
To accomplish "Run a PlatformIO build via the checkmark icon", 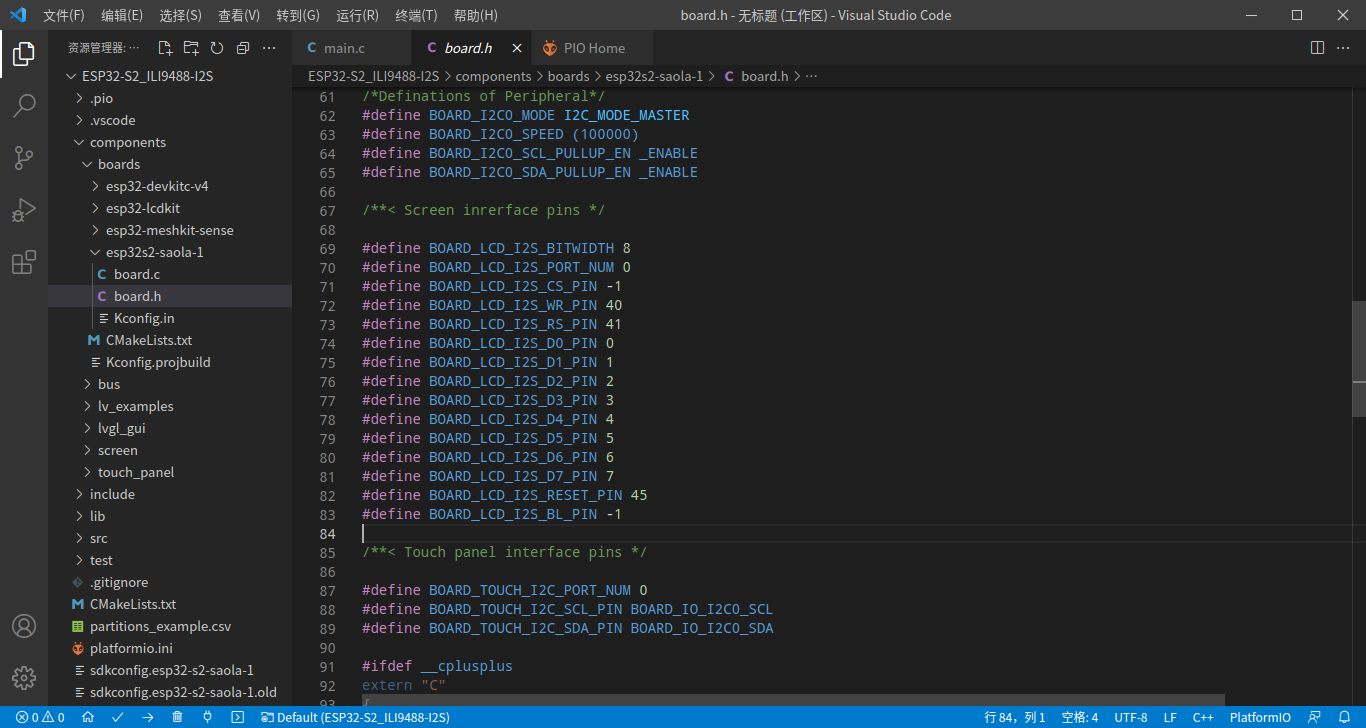I will (x=115, y=717).
